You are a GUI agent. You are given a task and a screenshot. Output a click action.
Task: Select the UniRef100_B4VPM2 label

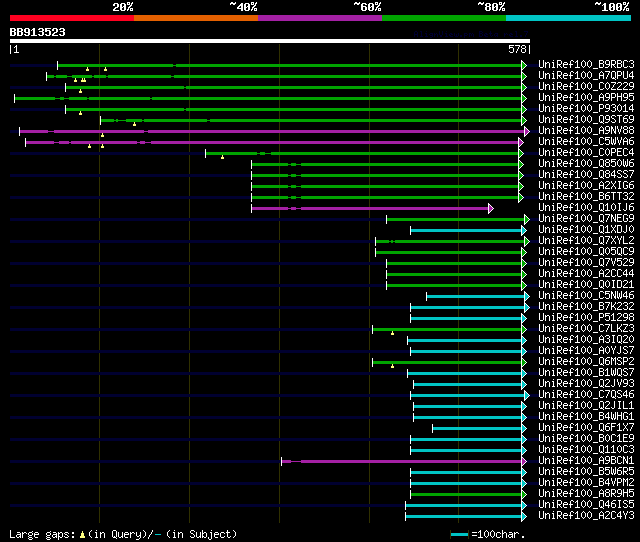point(586,483)
